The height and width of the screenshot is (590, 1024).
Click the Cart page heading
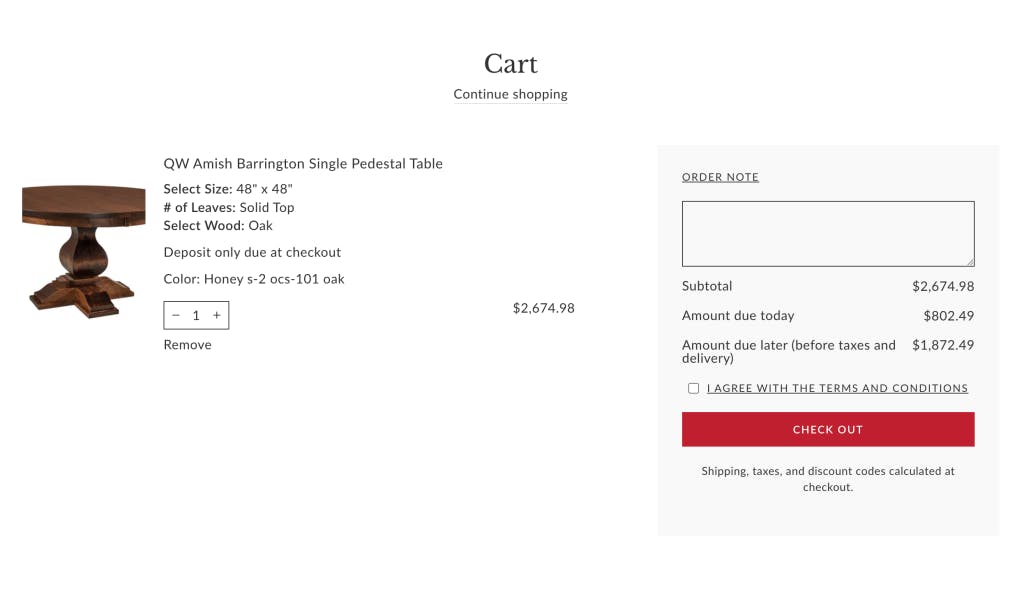(511, 64)
